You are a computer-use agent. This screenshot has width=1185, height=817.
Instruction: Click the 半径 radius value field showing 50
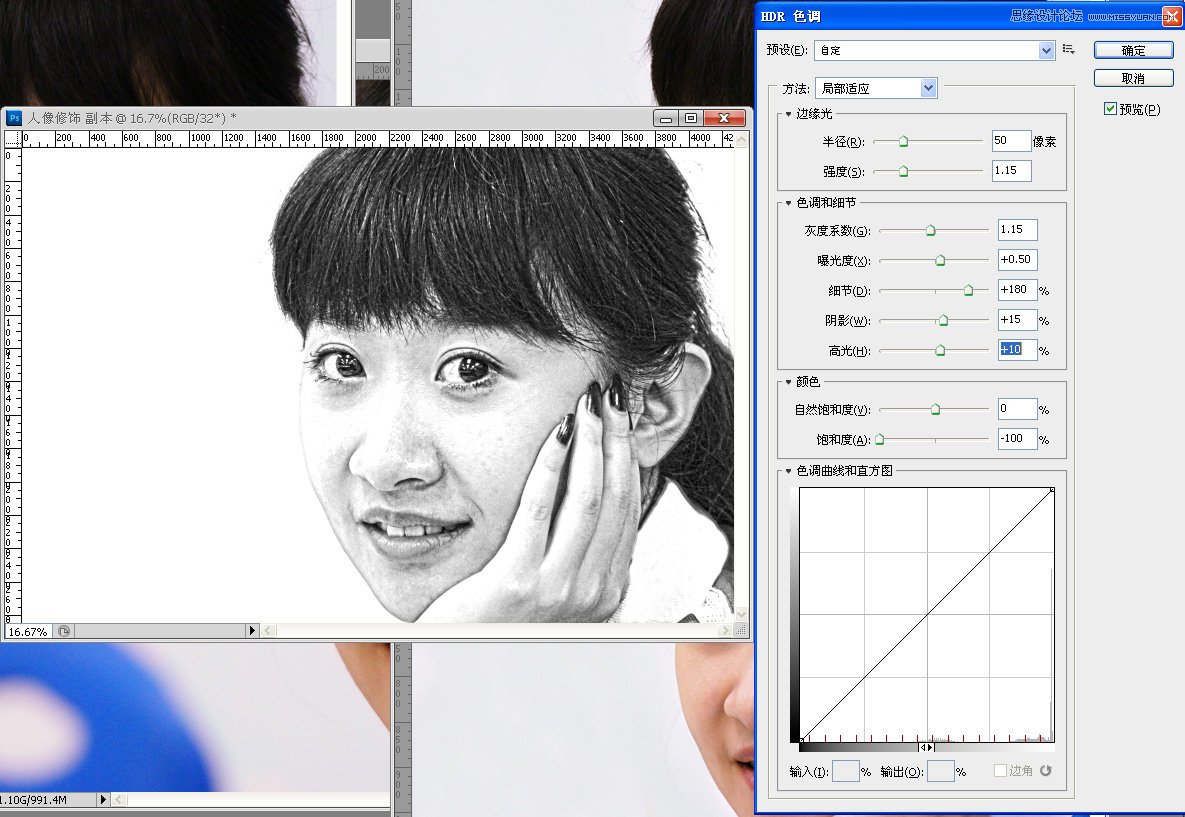[x=1011, y=141]
